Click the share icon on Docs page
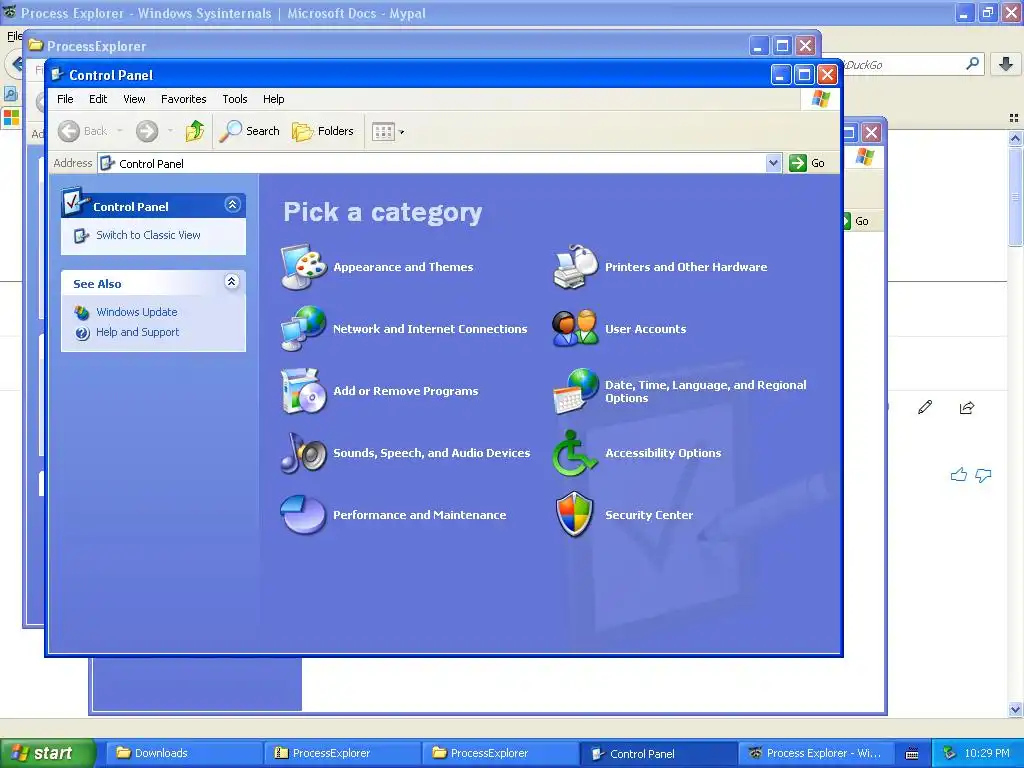 (x=967, y=408)
